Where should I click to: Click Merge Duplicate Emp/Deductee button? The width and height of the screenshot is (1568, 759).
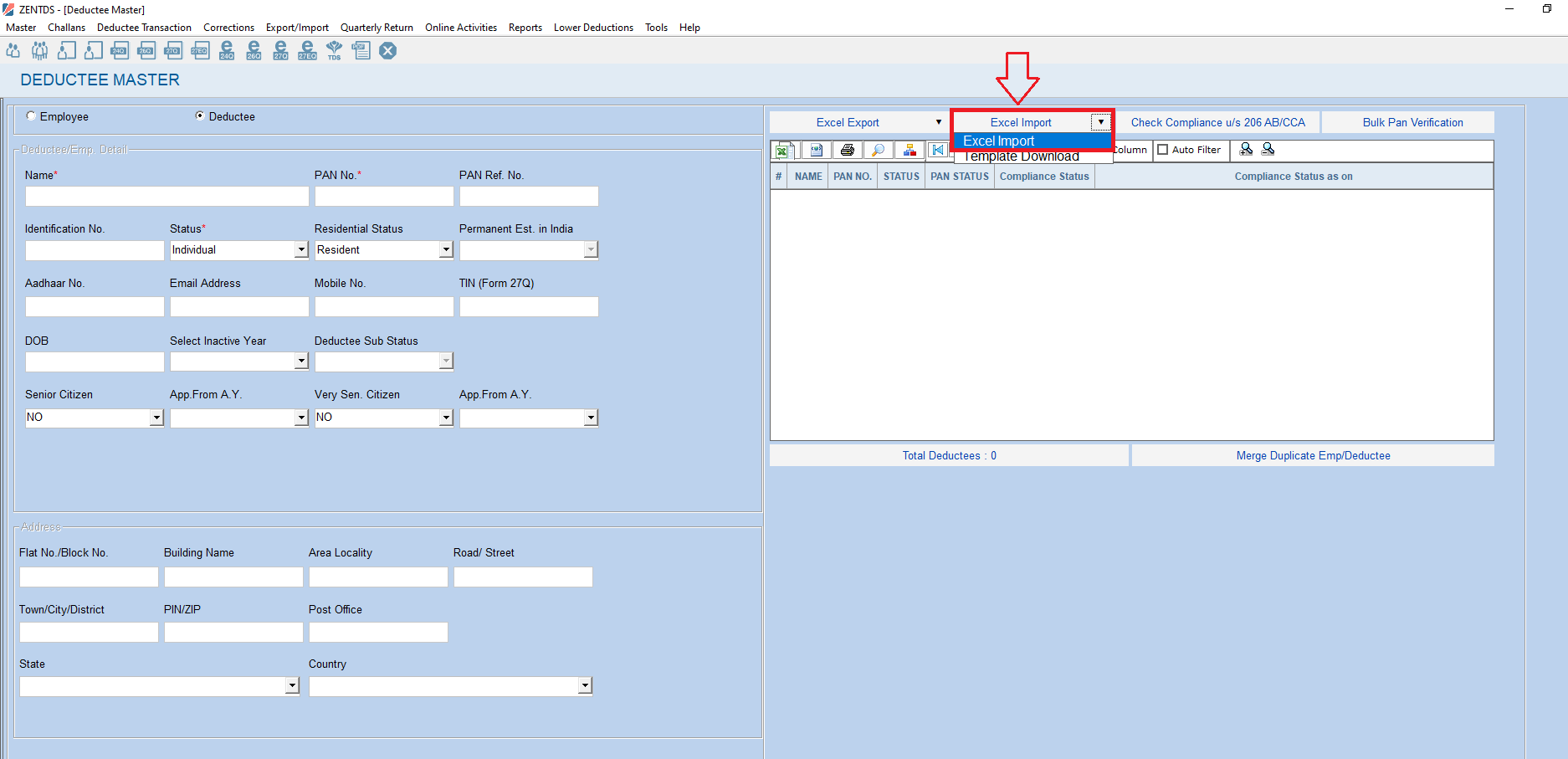click(1313, 456)
